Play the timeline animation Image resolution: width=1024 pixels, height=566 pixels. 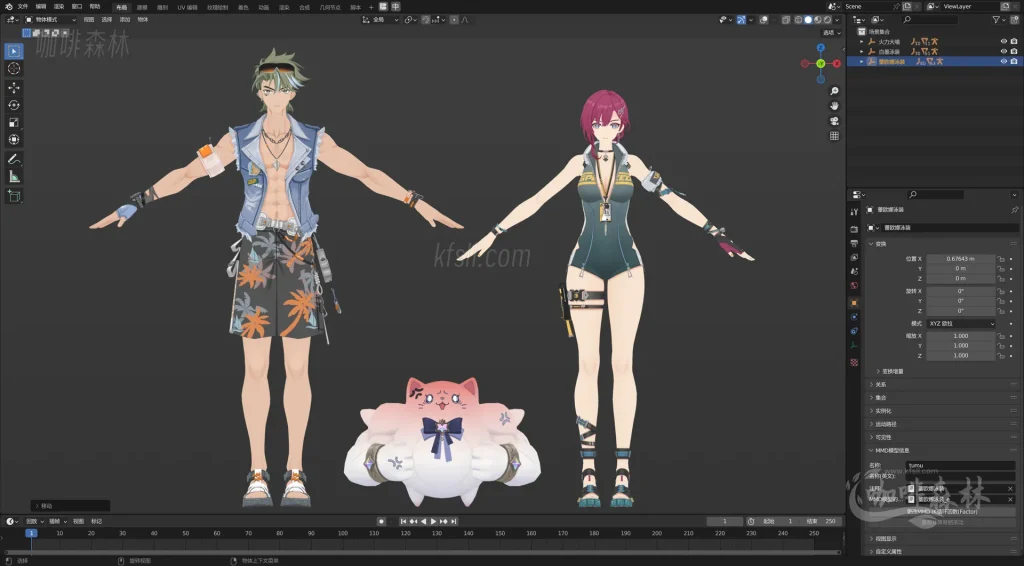[x=433, y=521]
